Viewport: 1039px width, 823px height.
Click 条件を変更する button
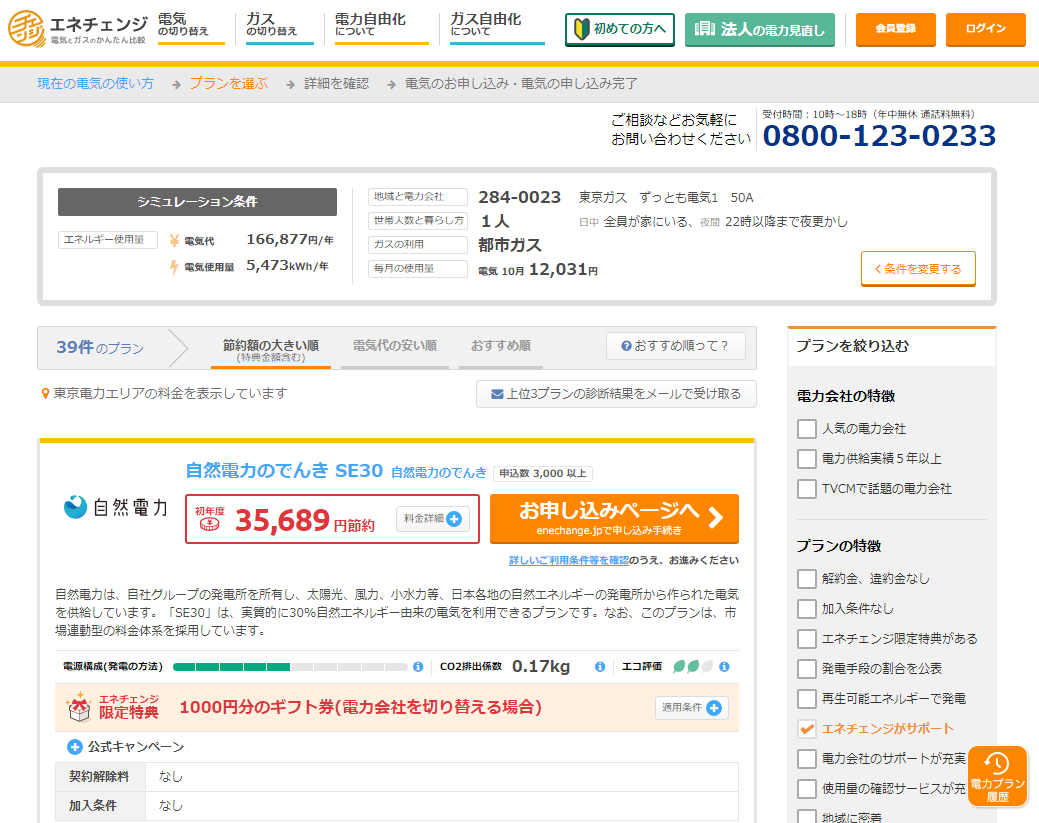(918, 268)
